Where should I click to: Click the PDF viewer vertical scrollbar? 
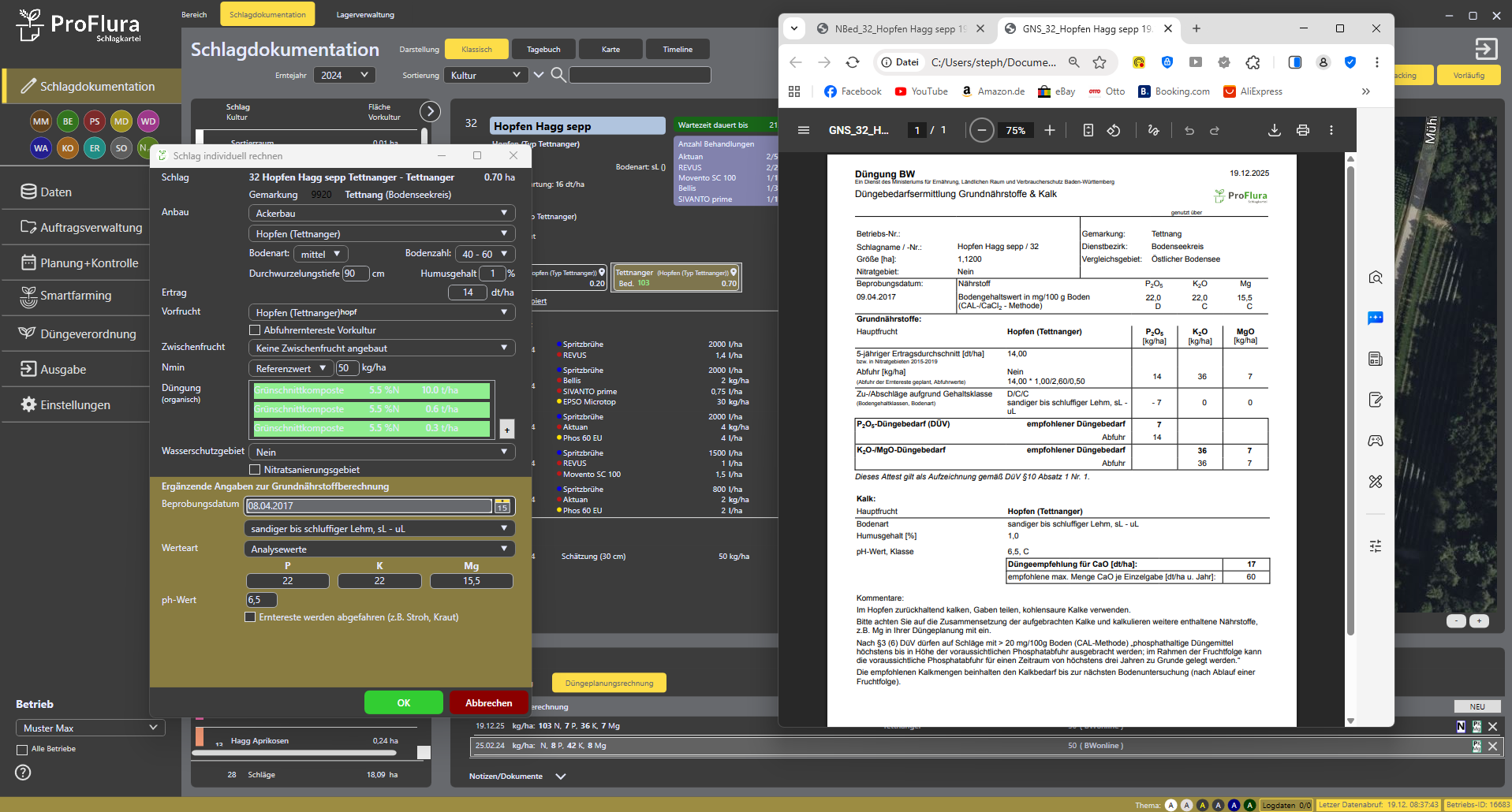pyautogui.click(x=1350, y=394)
